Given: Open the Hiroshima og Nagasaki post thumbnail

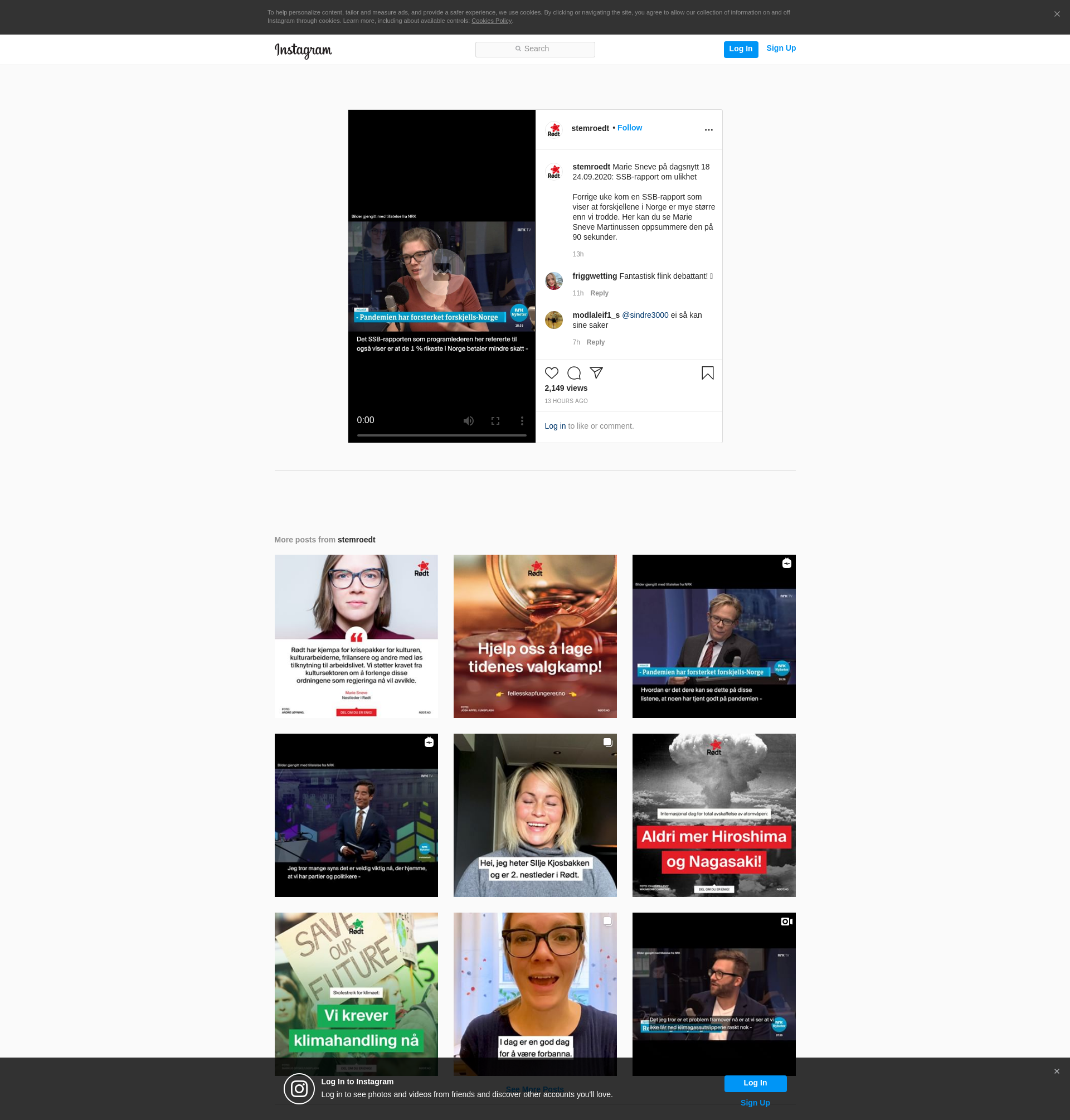Looking at the screenshot, I should [x=713, y=815].
